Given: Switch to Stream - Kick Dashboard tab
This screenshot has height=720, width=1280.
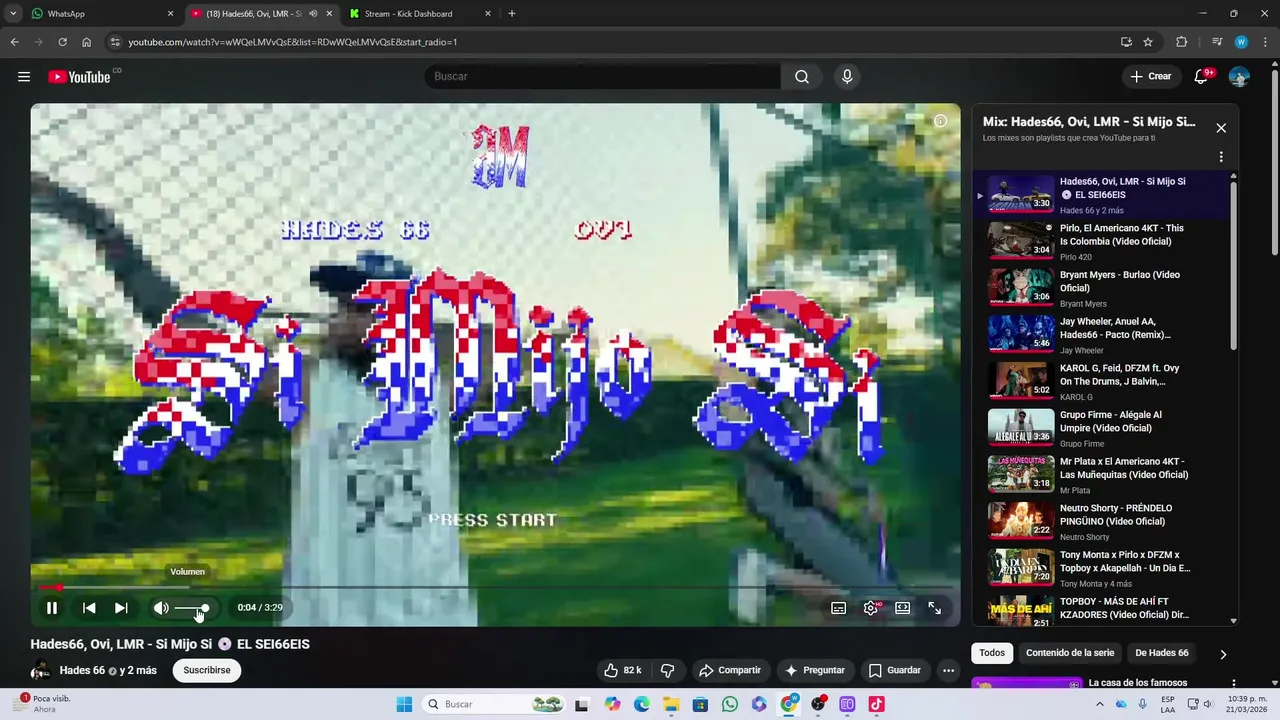Looking at the screenshot, I should pos(420,14).
